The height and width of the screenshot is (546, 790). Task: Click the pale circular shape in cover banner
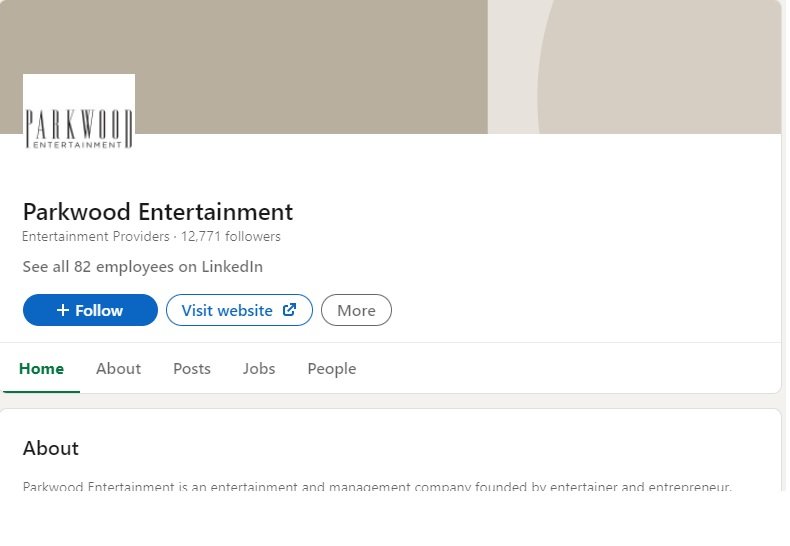[659, 66]
